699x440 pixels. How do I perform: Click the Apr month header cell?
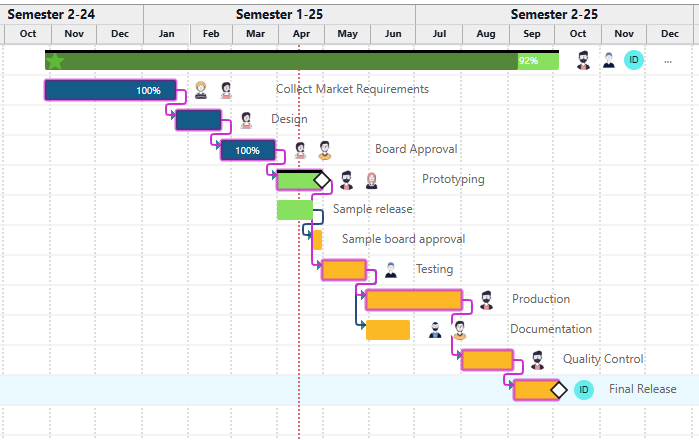coord(301,34)
